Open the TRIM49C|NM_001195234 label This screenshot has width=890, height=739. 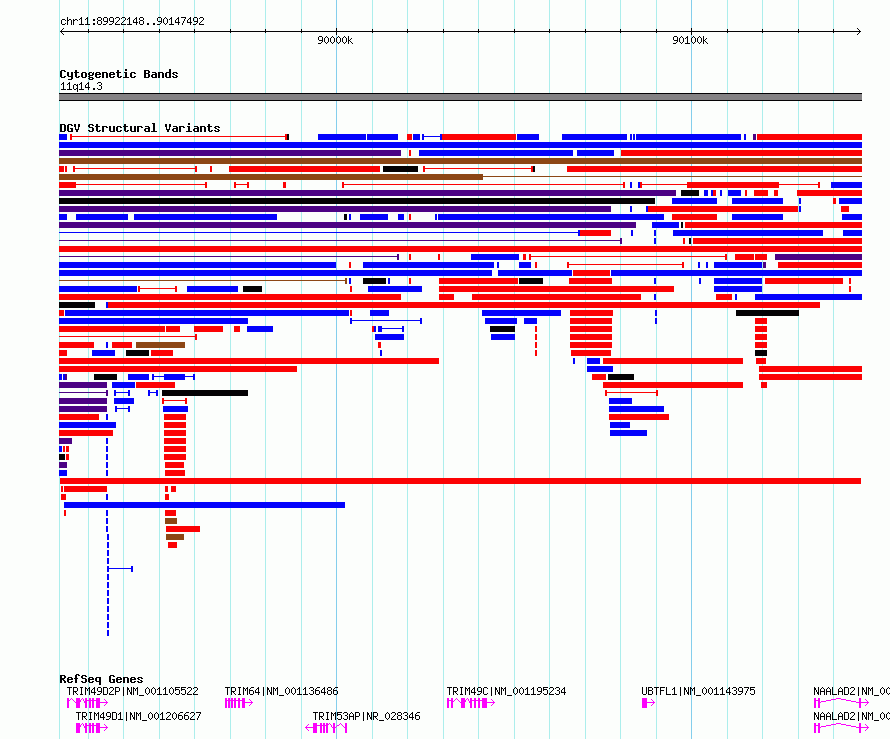click(506, 691)
